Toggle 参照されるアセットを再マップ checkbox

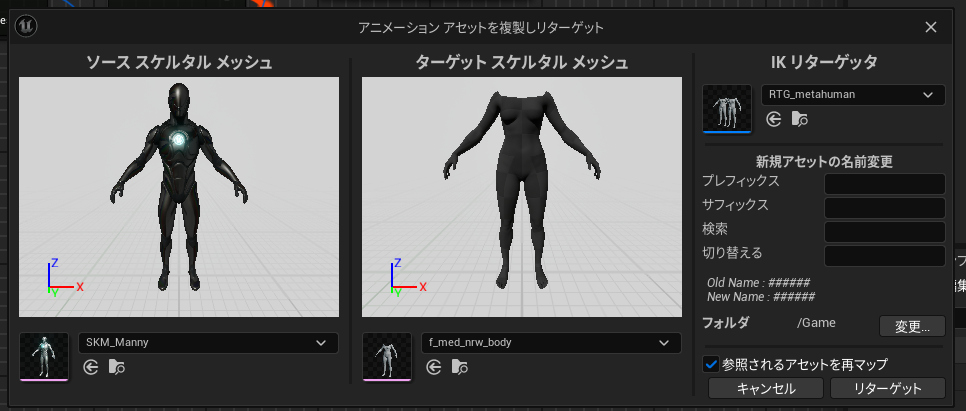click(x=711, y=364)
